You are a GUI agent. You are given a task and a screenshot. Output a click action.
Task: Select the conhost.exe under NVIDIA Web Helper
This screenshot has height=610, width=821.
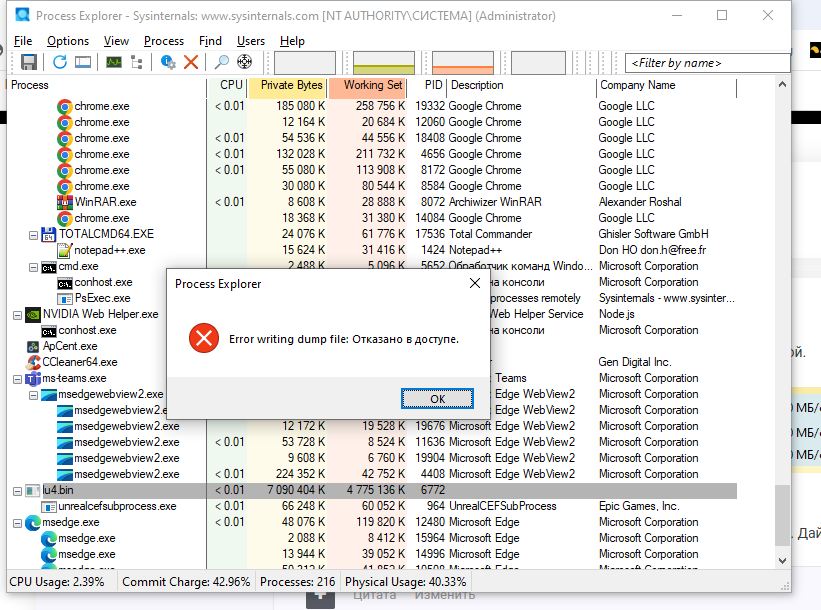click(87, 330)
